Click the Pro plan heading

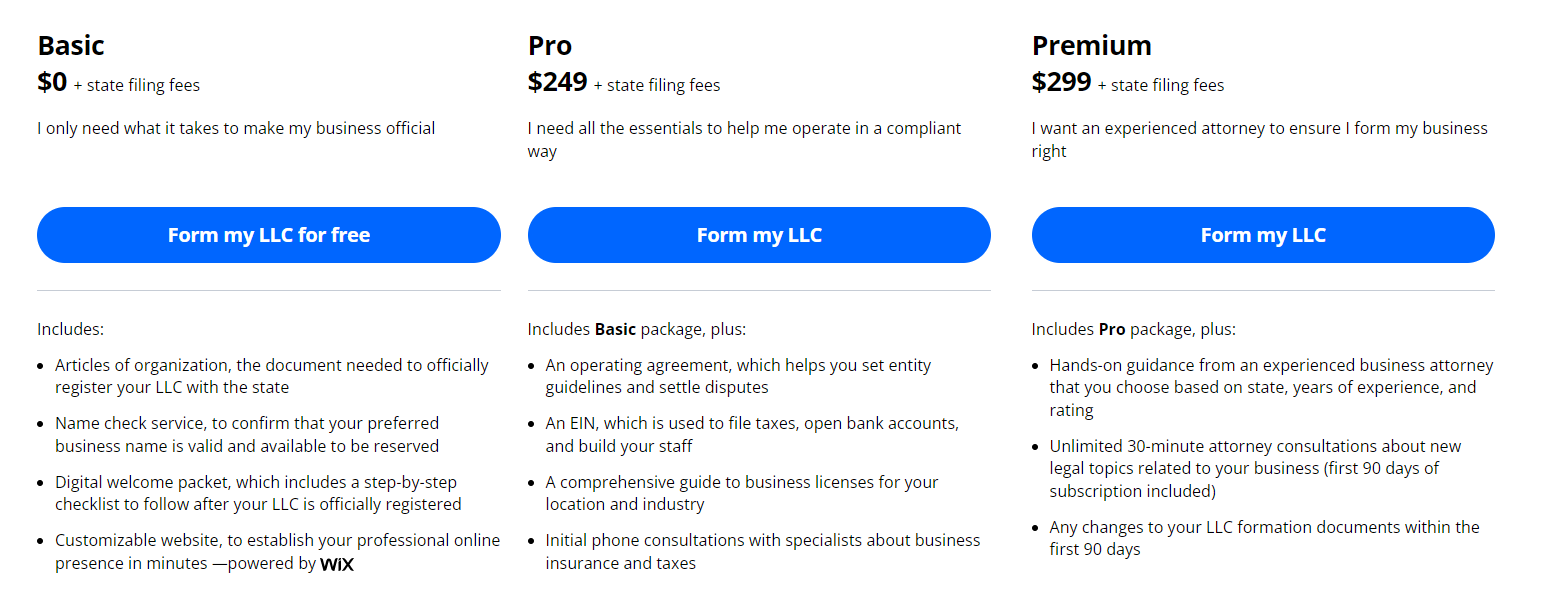[x=550, y=46]
